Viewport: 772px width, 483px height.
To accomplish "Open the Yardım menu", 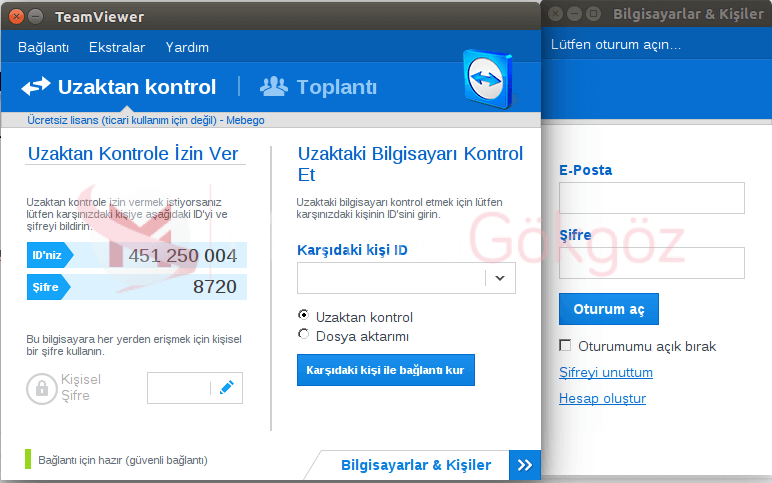I will (x=187, y=47).
